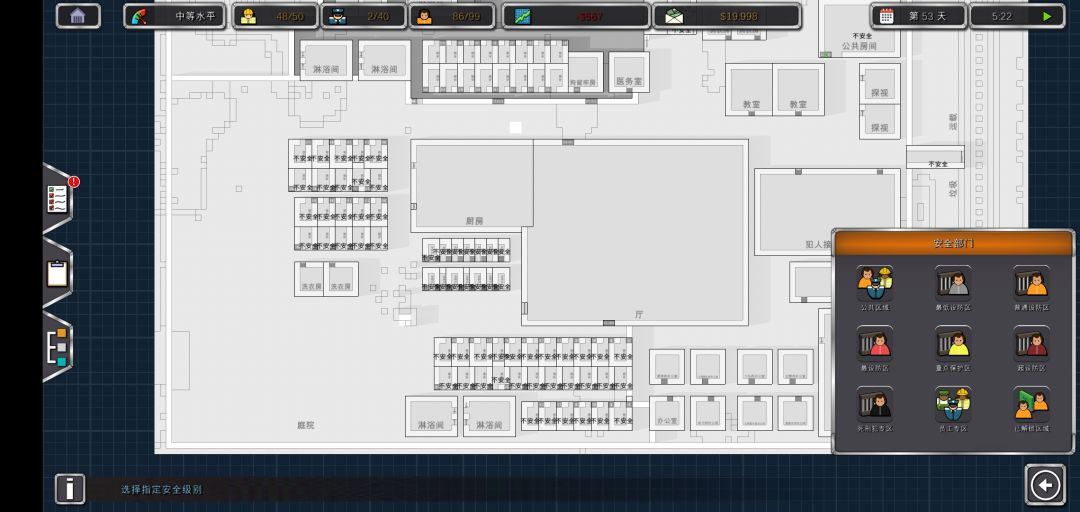Viewport: 1080px width, 512px height.
Task: Select the bottom-left 淋浴间 shower room
Action: tap(431, 416)
